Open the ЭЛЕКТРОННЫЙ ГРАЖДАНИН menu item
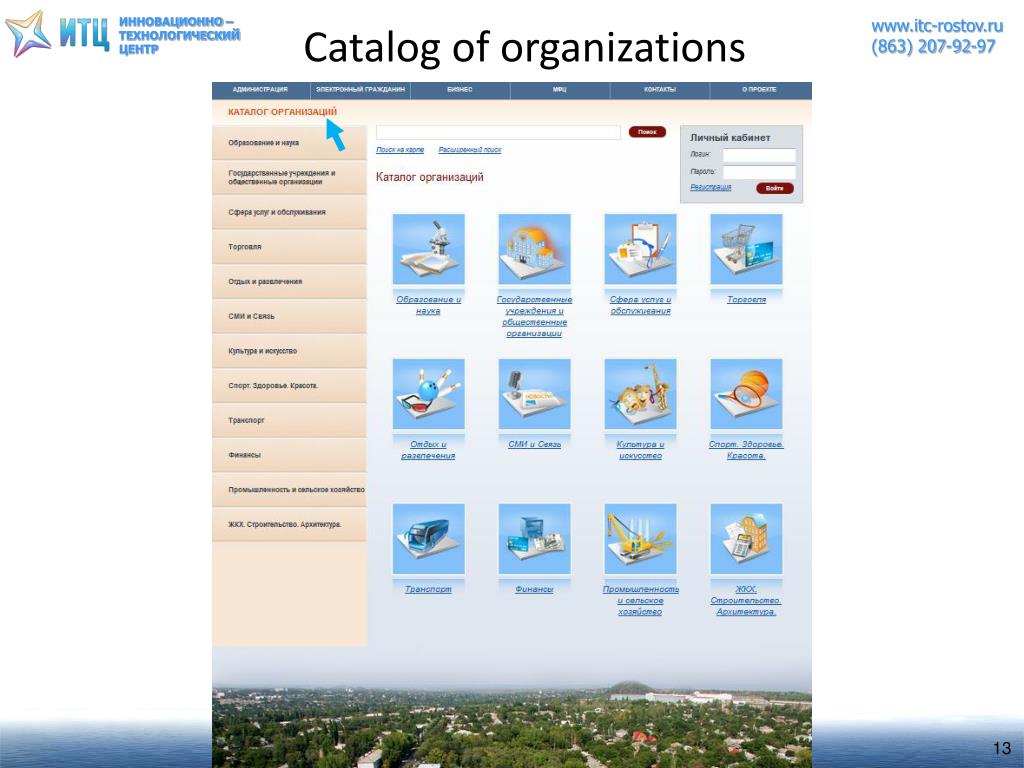 point(360,89)
